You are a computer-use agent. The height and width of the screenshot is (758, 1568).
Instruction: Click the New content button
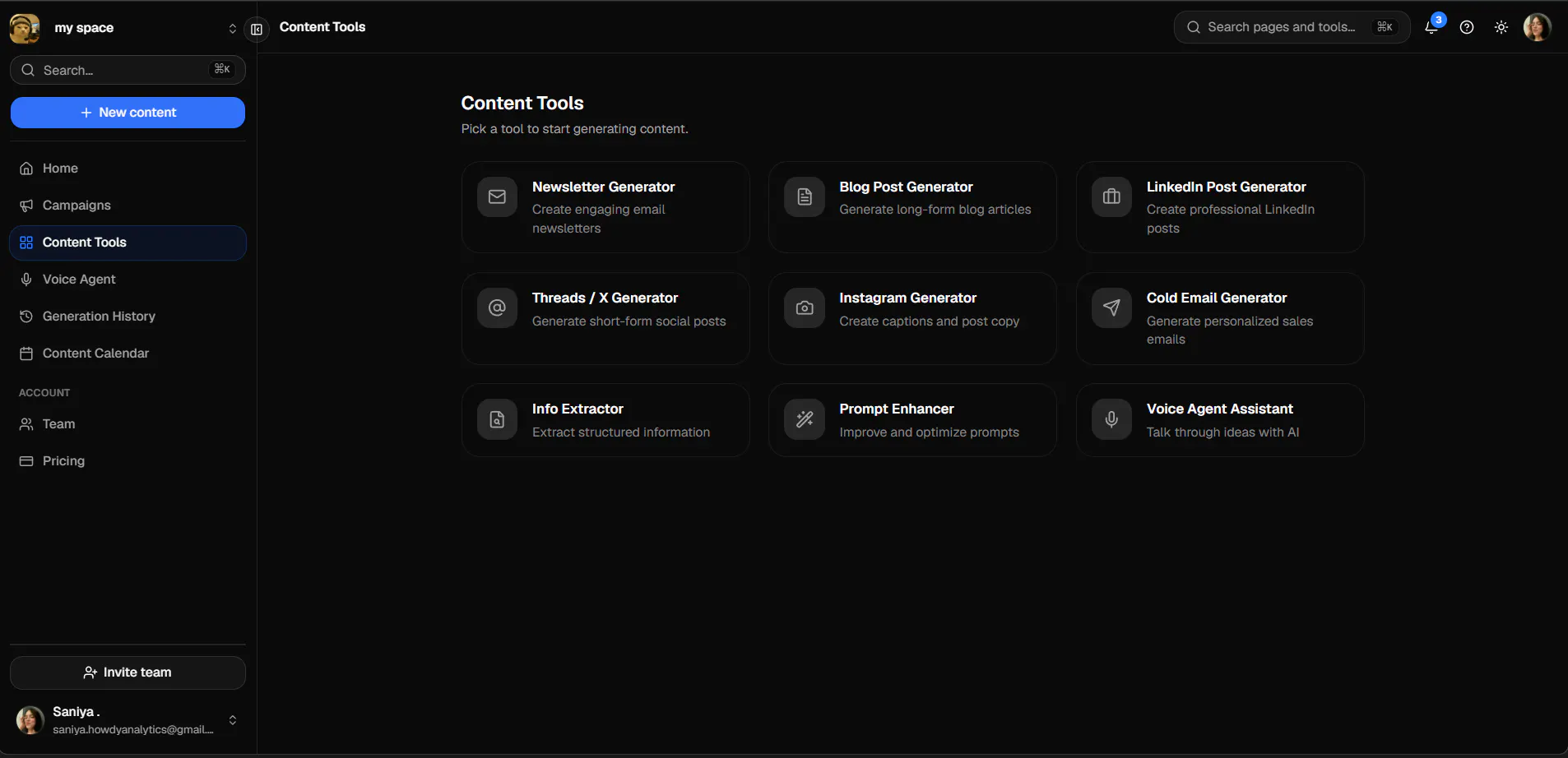(128, 113)
